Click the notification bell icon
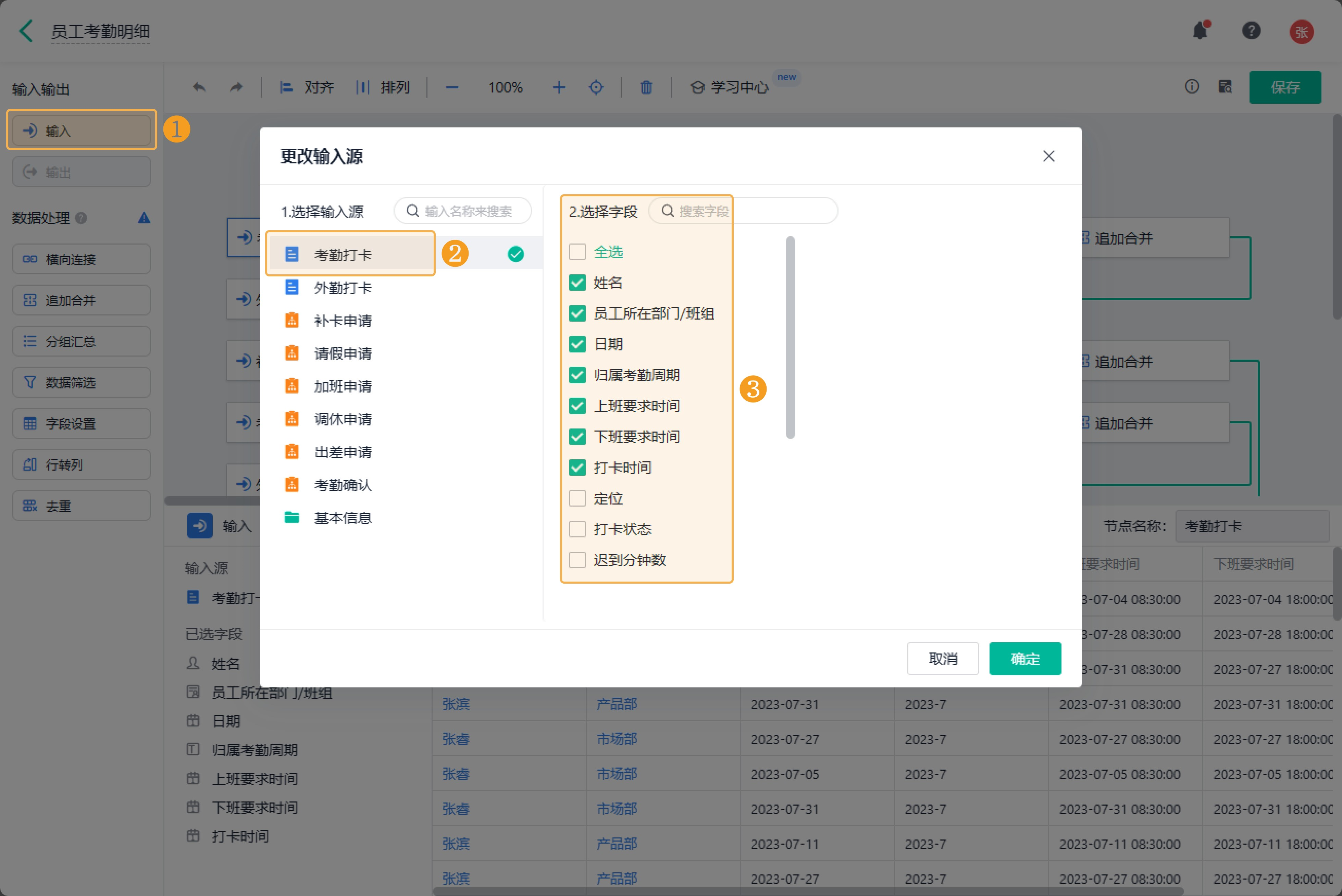The width and height of the screenshot is (1342, 896). (1200, 30)
